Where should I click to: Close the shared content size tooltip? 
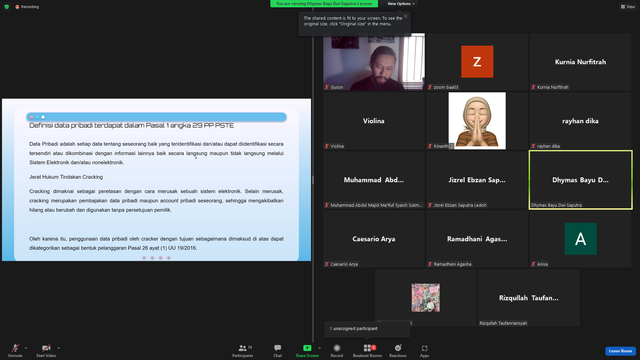point(405,16)
